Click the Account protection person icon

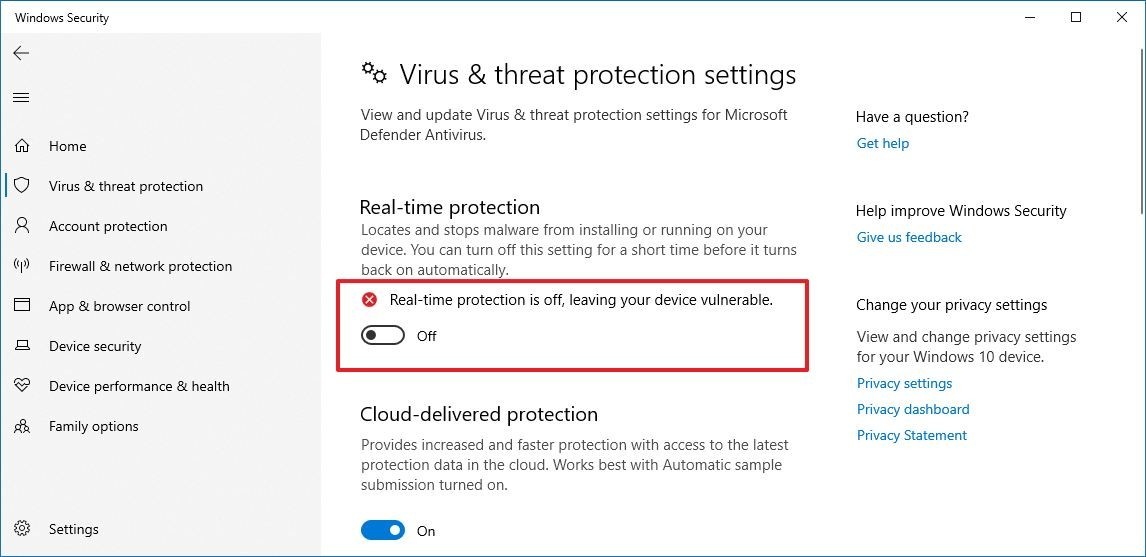[22, 226]
